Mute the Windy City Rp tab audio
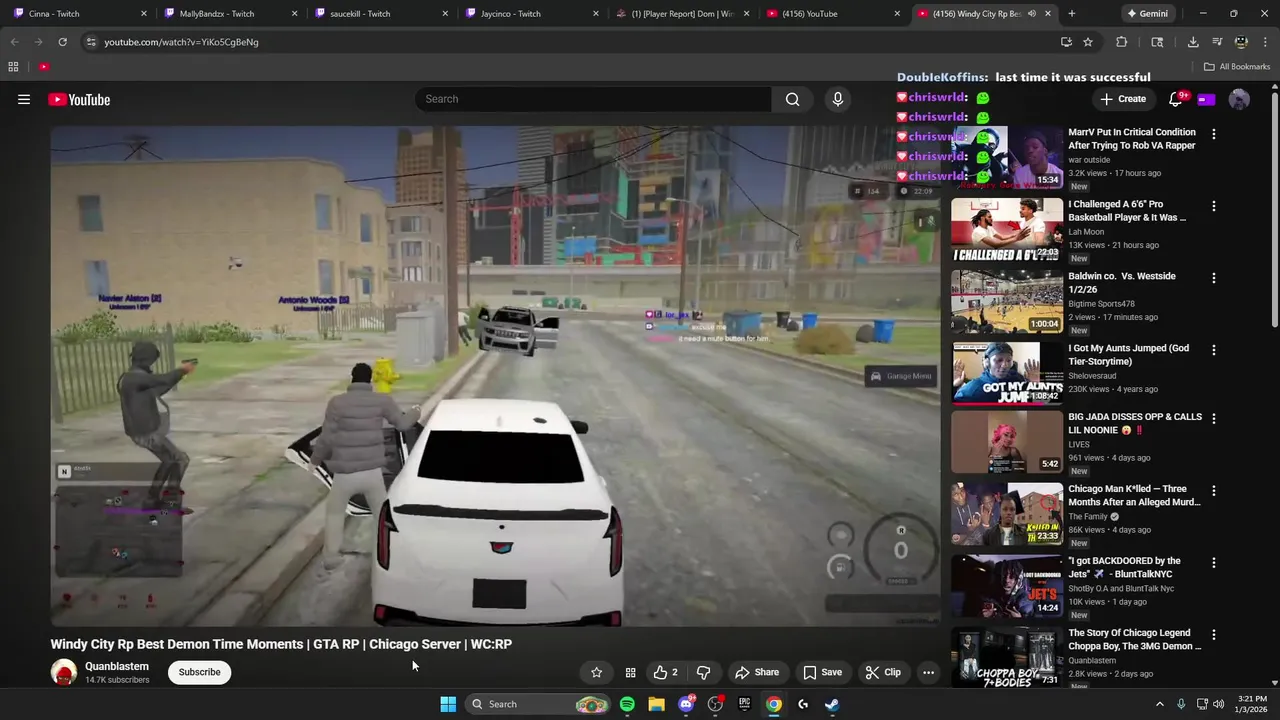Image resolution: width=1280 pixels, height=720 pixels. point(1032,14)
